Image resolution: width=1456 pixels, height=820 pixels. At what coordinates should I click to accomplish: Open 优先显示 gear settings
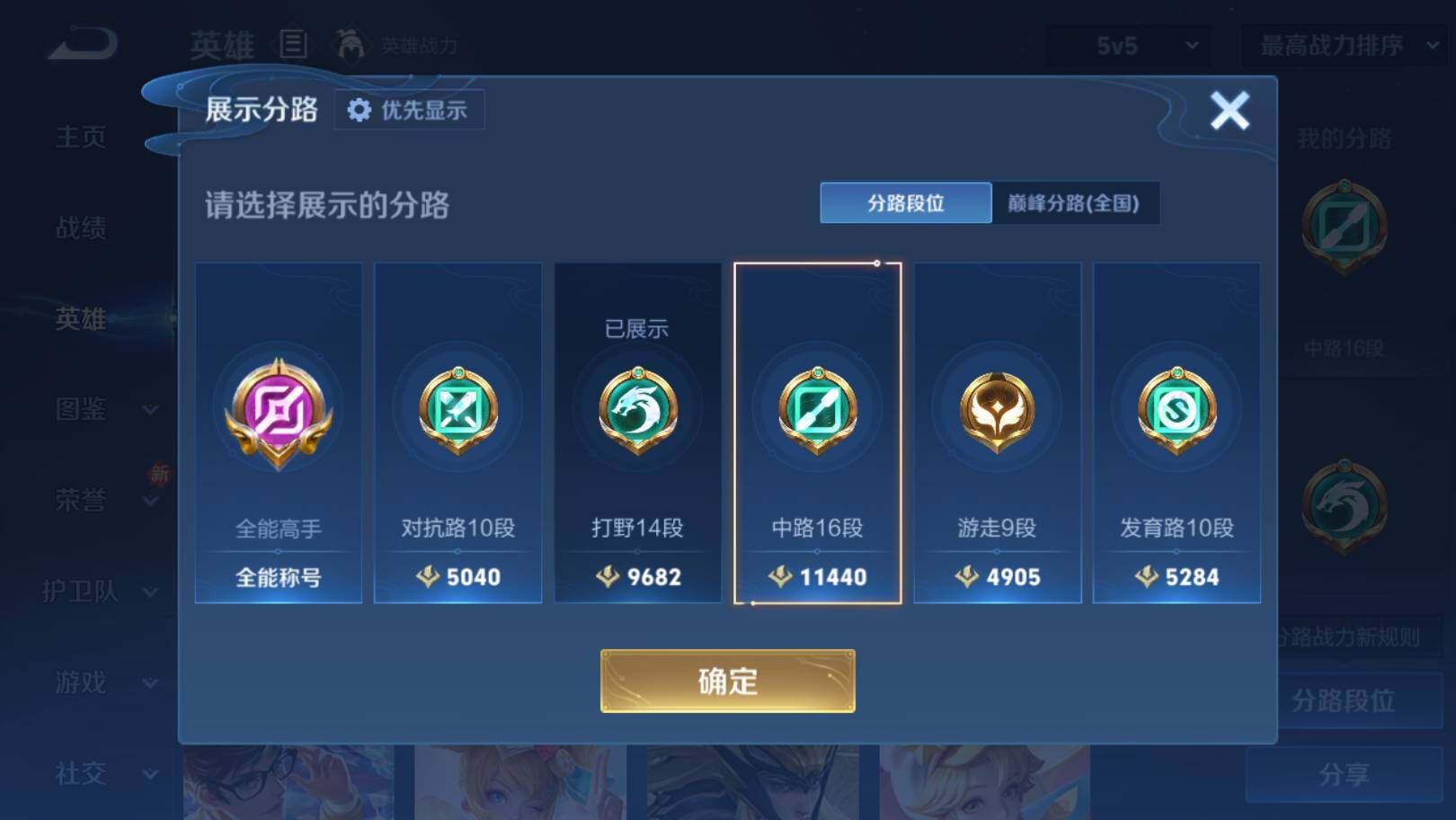coord(409,110)
